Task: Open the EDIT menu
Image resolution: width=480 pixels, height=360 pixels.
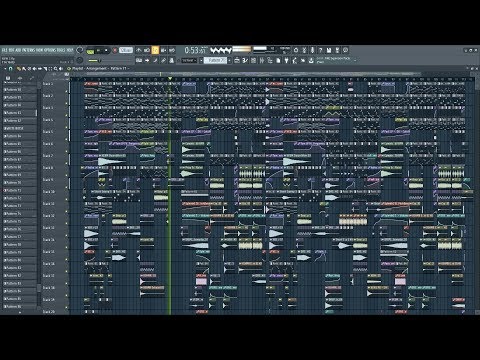Action: 11,50
